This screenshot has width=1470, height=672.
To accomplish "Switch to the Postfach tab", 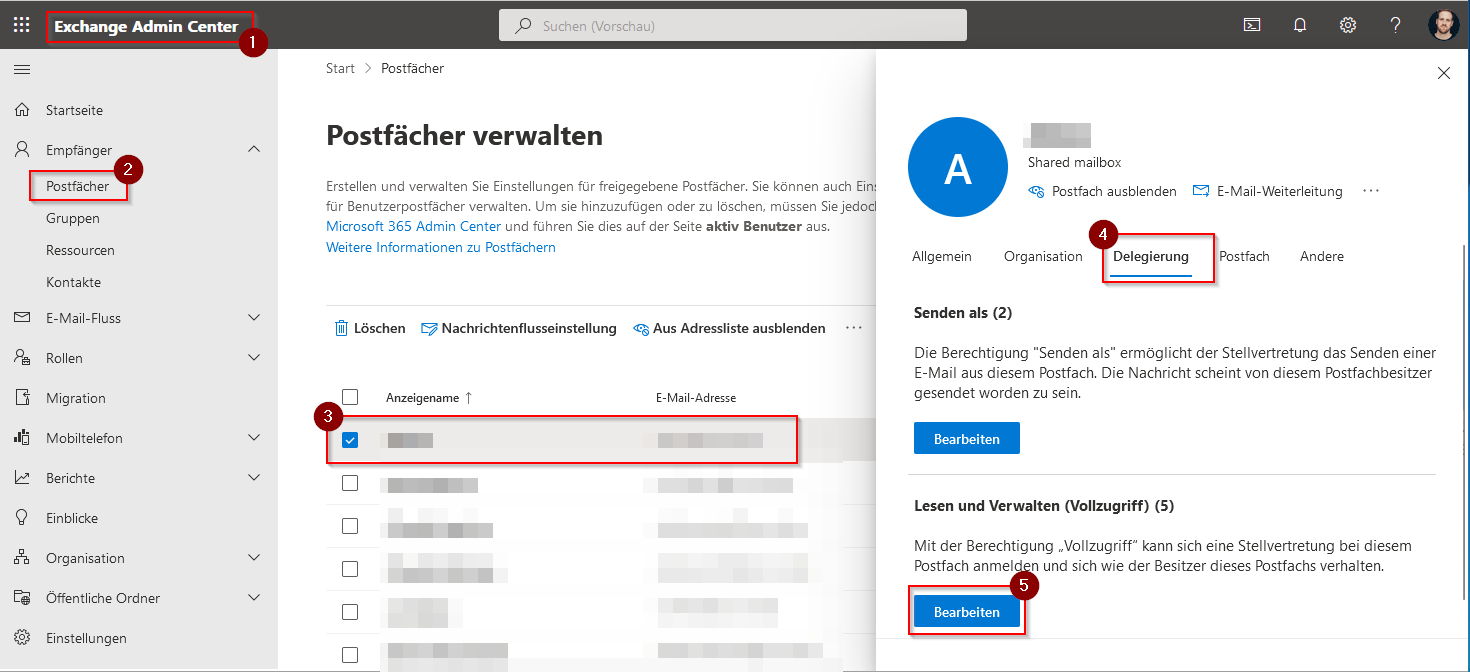I will coord(1244,257).
